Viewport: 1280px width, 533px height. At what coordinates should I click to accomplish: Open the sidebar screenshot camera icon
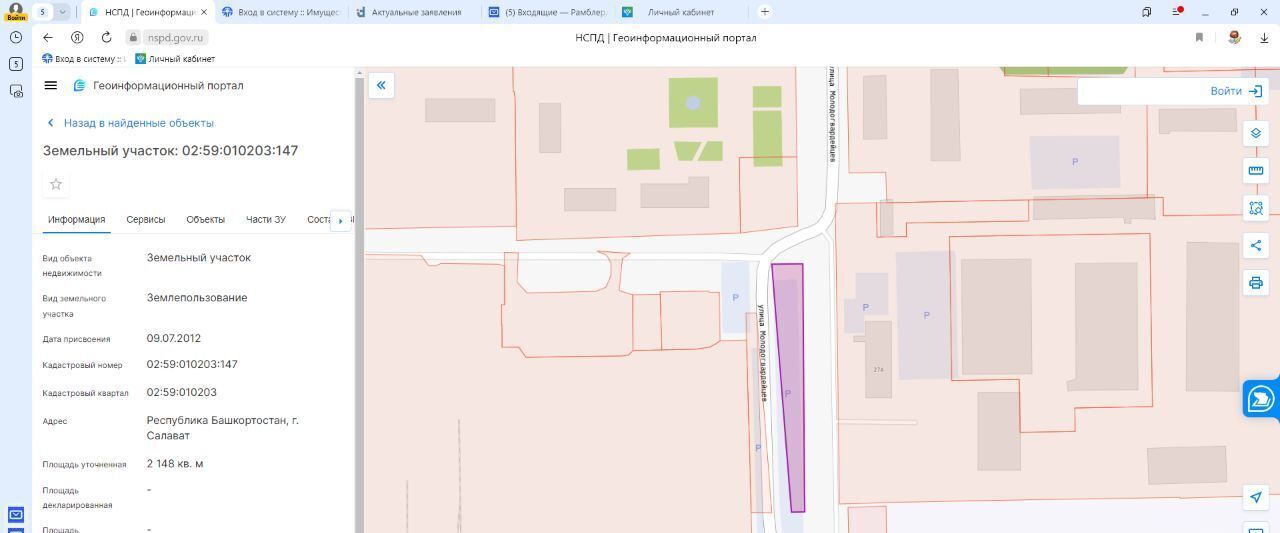[x=16, y=91]
